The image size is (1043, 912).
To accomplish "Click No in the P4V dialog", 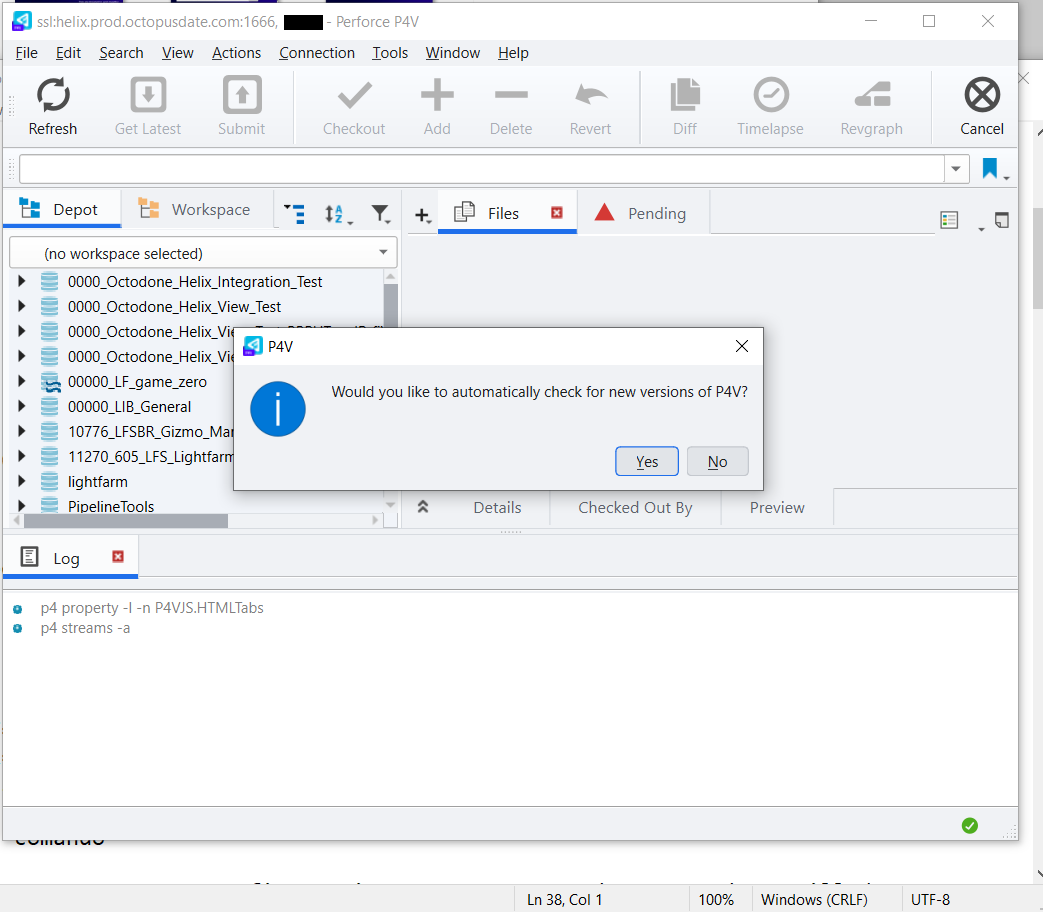I will pyautogui.click(x=717, y=461).
